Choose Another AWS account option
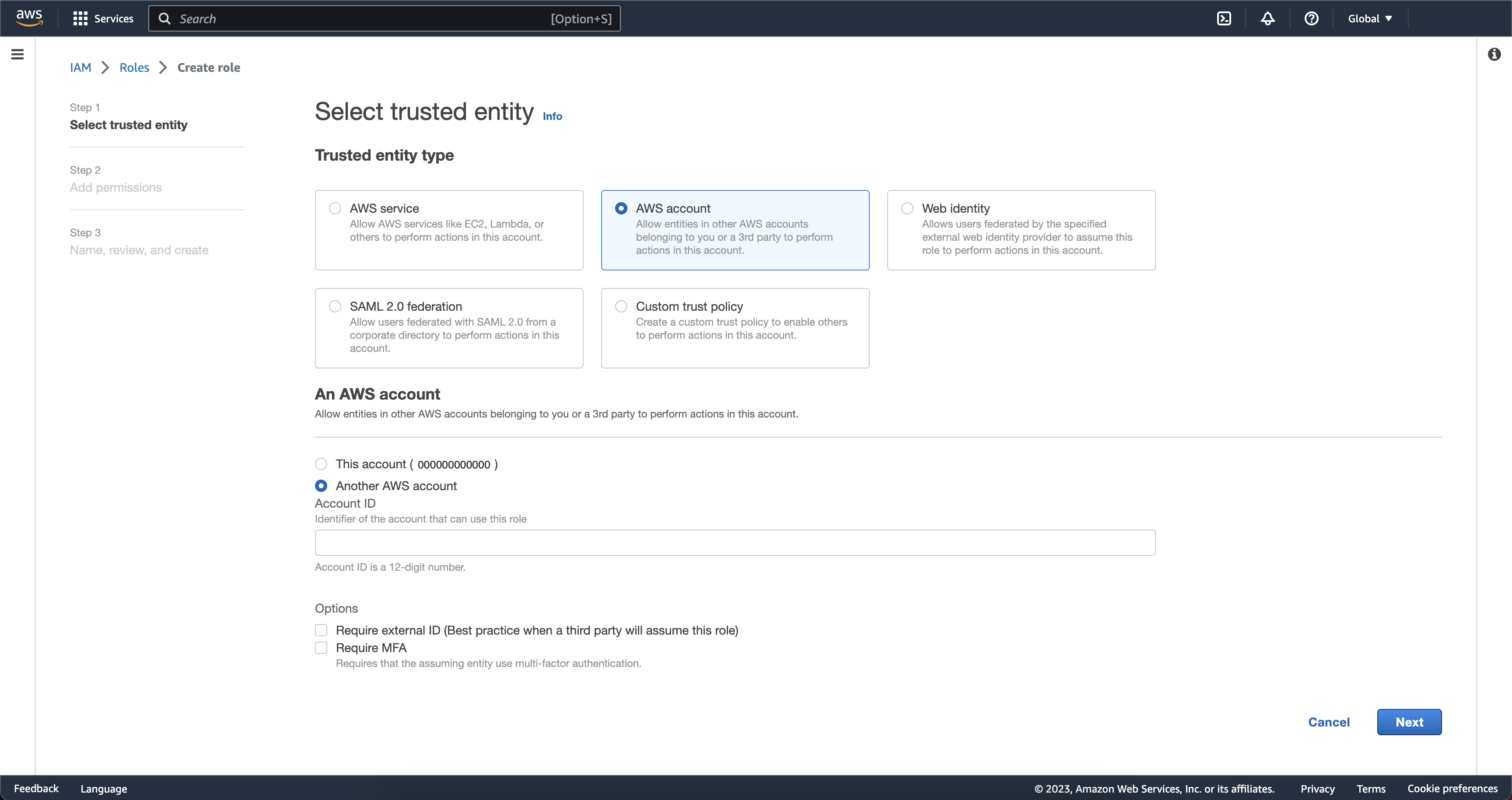This screenshot has height=800, width=1512. pos(321,486)
